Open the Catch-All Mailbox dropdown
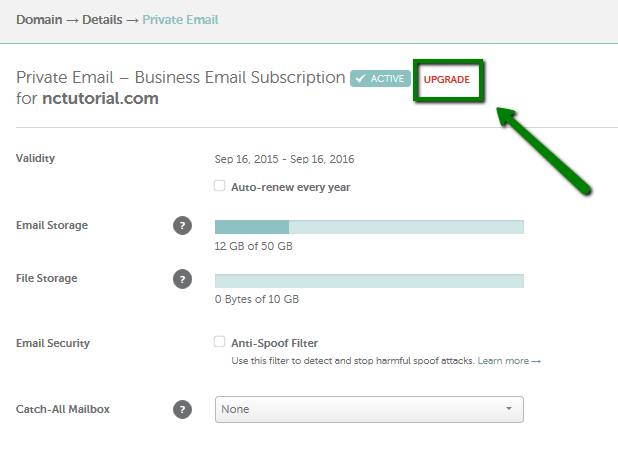This screenshot has height=449, width=618. [x=369, y=410]
